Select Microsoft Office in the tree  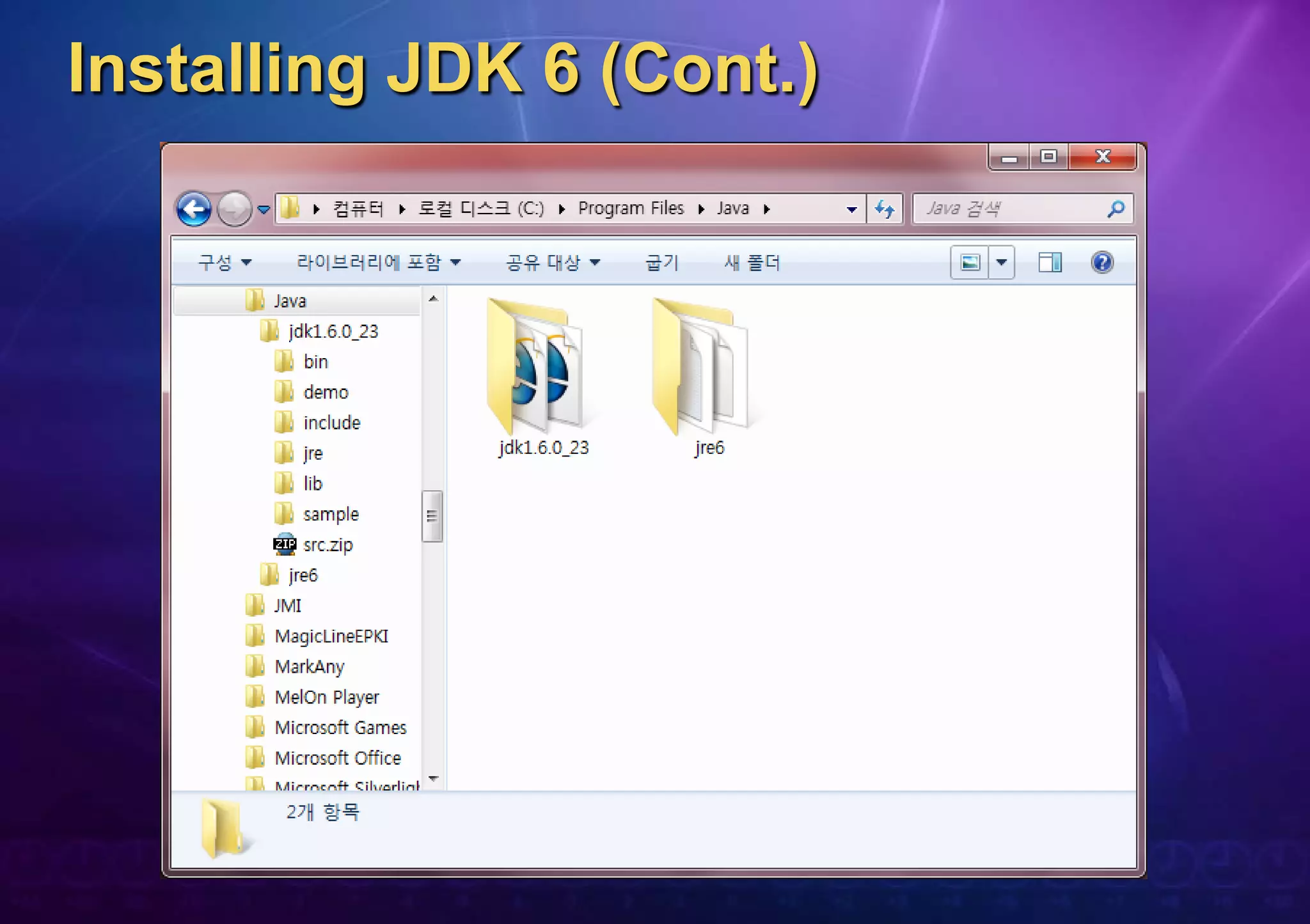click(338, 758)
